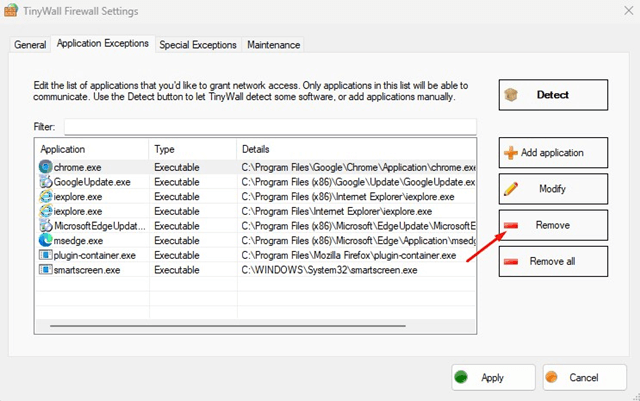Click the TinyWall title bar icon
640x401 pixels.
click(11, 11)
